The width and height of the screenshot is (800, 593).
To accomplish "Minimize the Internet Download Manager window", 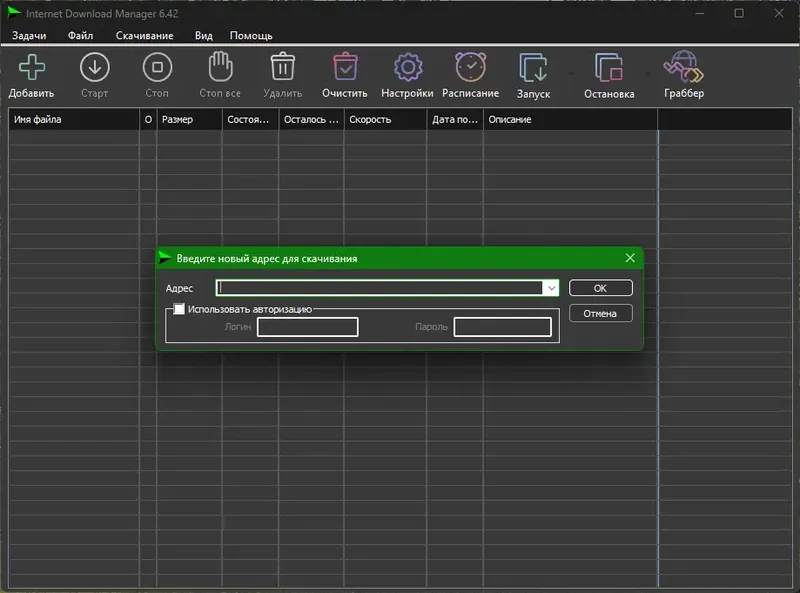I will pyautogui.click(x=700, y=13).
